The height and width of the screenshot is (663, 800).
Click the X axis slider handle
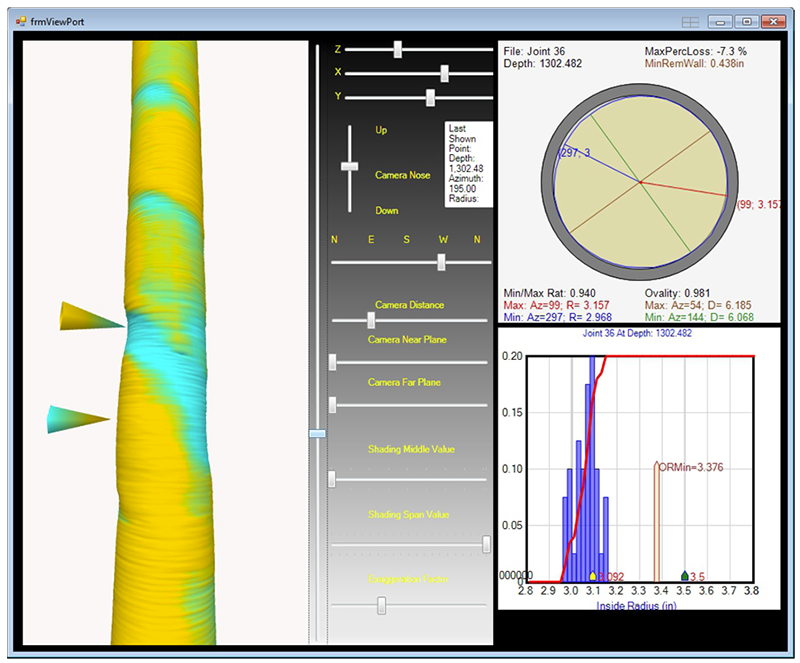tap(444, 73)
